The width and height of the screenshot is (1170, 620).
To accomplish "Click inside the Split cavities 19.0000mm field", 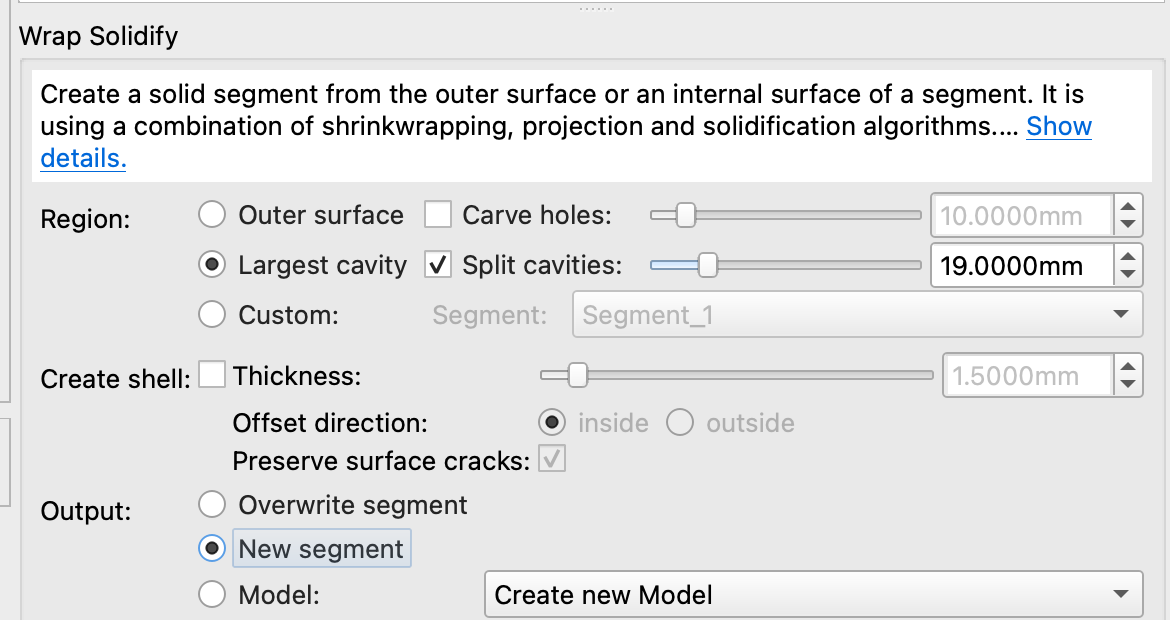I will pos(1020,266).
